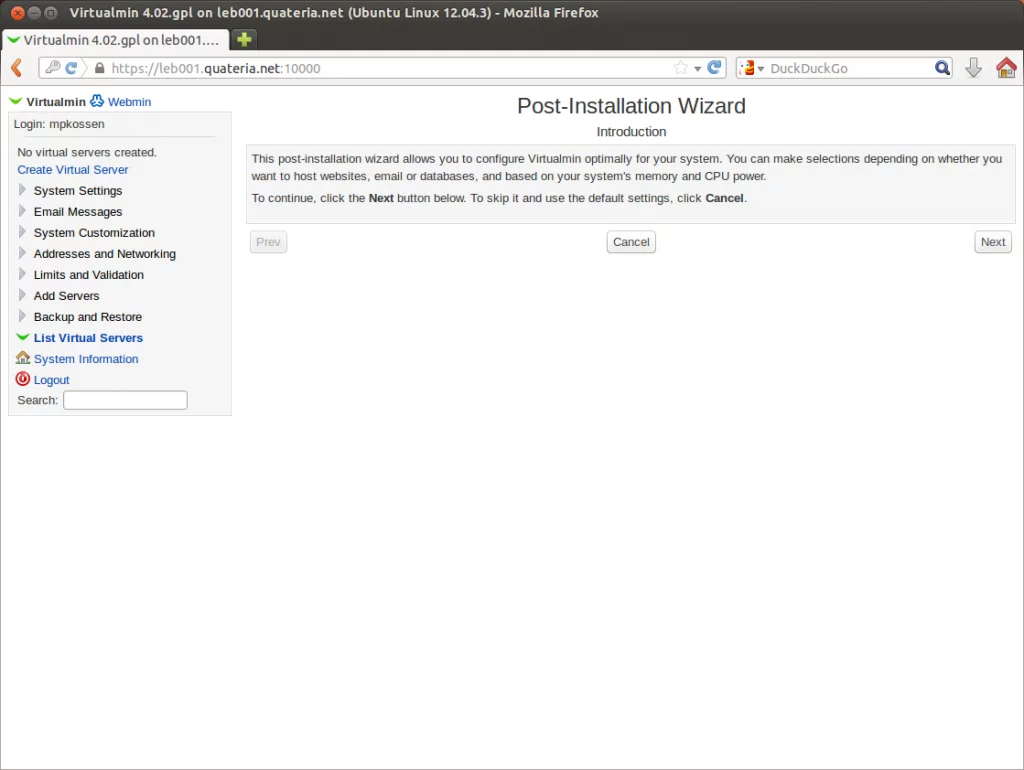Viewport: 1024px width, 770px height.
Task: Select the Virtualmin 4.02.gpl browser tab
Action: 115,40
